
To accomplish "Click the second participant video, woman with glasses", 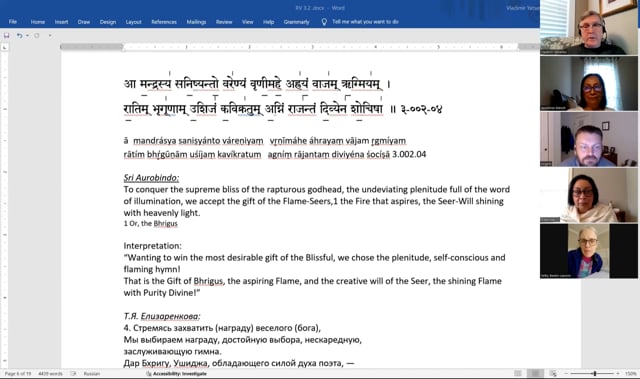I will click(x=589, y=83).
